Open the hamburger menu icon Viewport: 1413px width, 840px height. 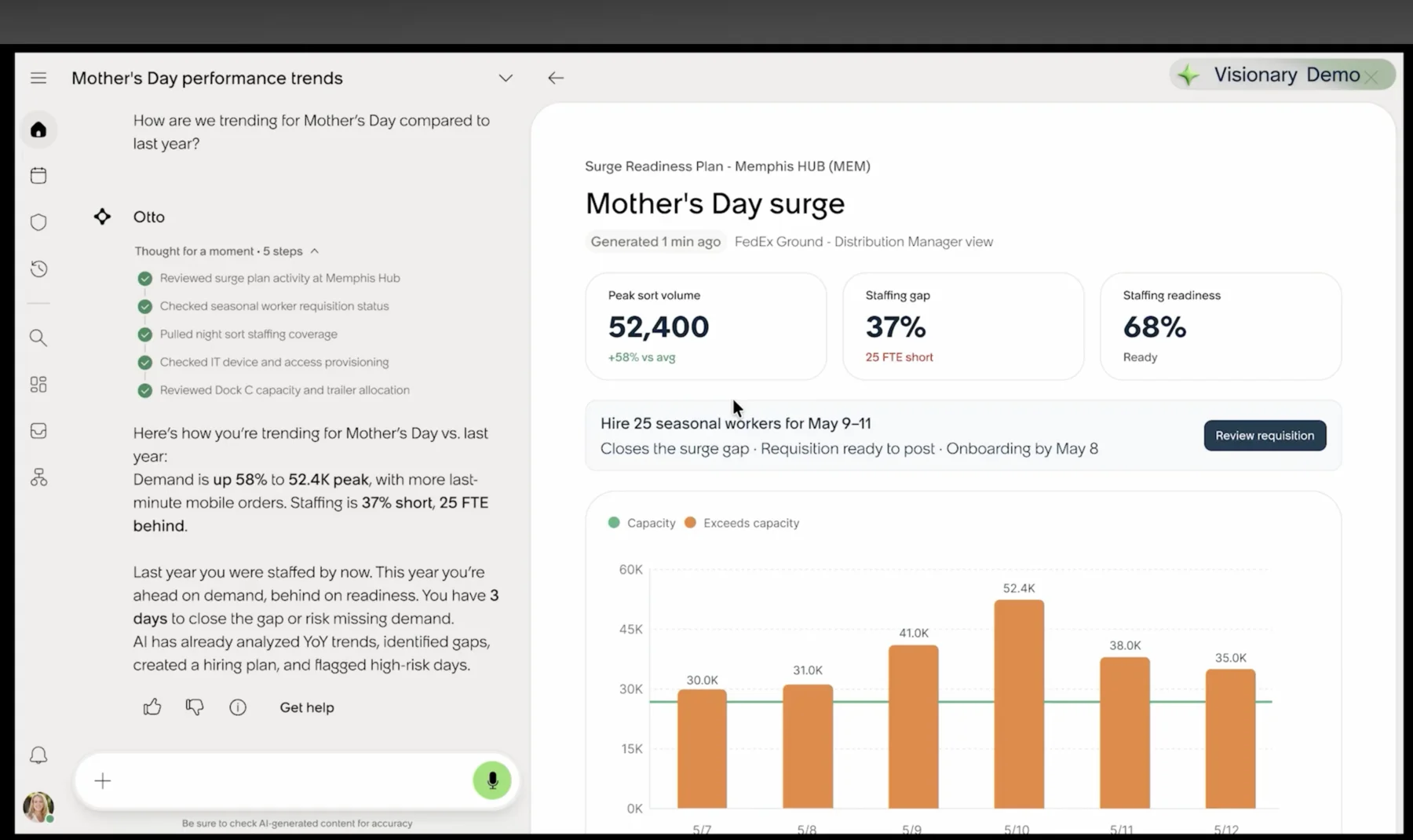pos(38,78)
